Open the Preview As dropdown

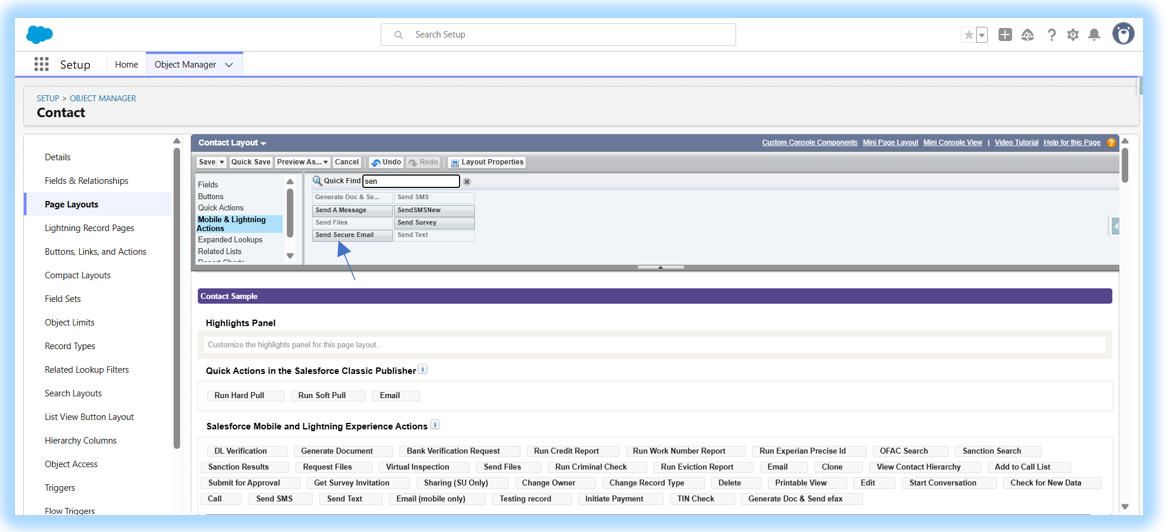click(x=302, y=162)
